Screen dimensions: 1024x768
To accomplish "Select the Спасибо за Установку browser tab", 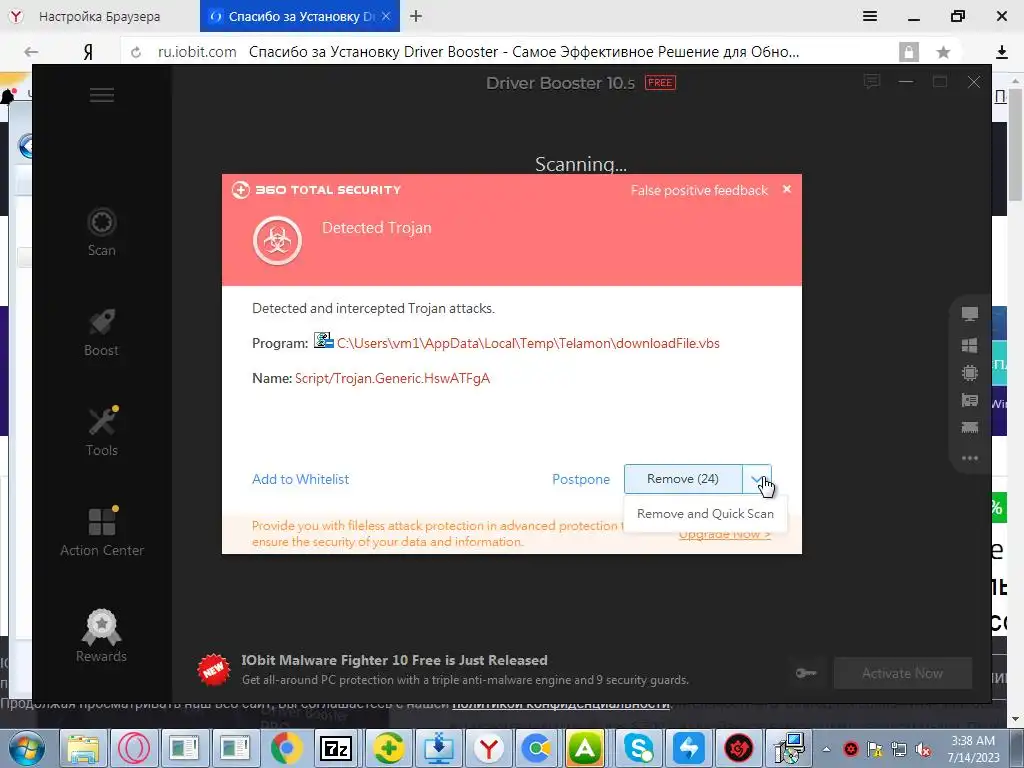I will pyautogui.click(x=299, y=16).
